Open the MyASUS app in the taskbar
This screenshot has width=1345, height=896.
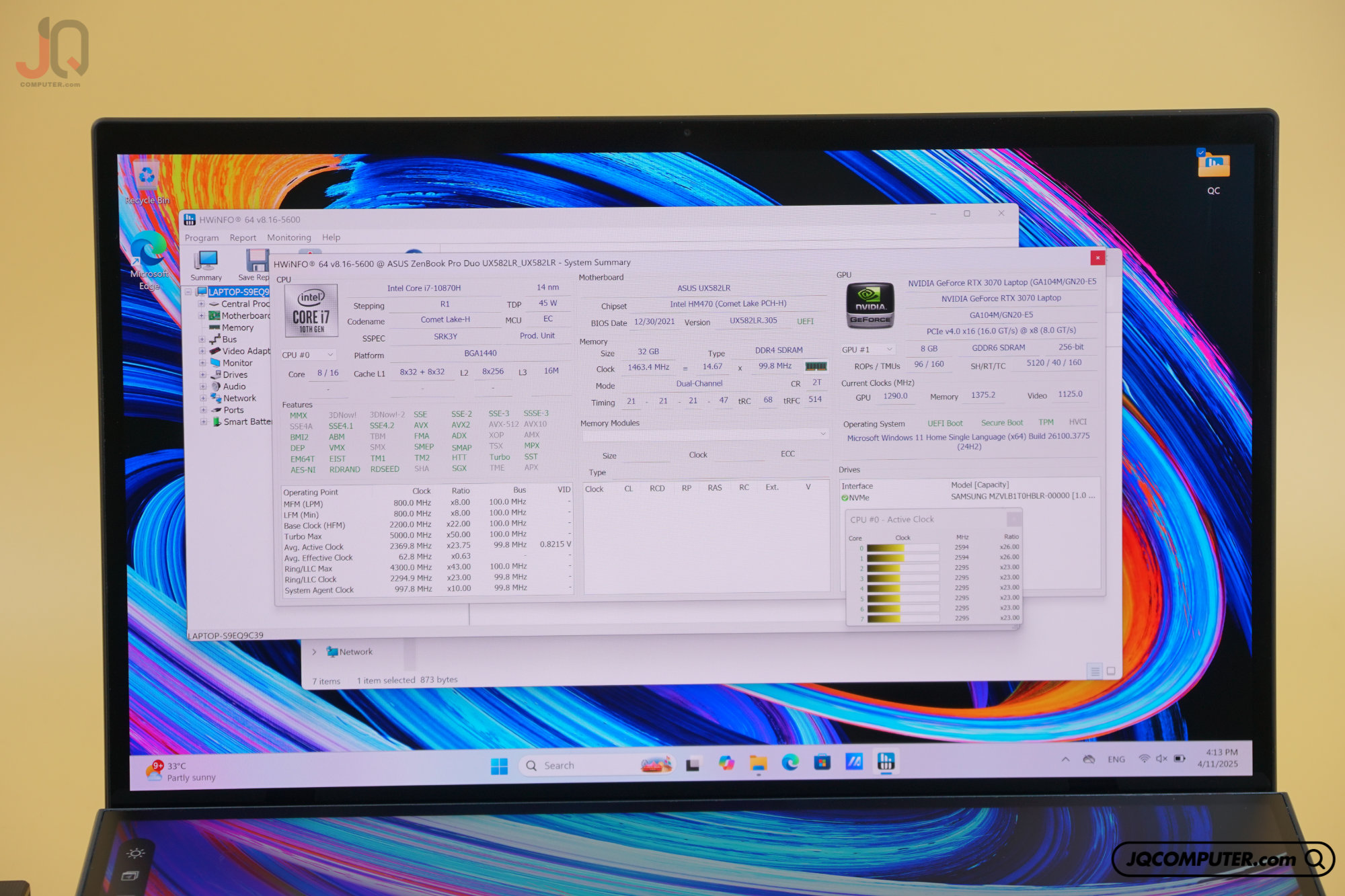(x=853, y=762)
